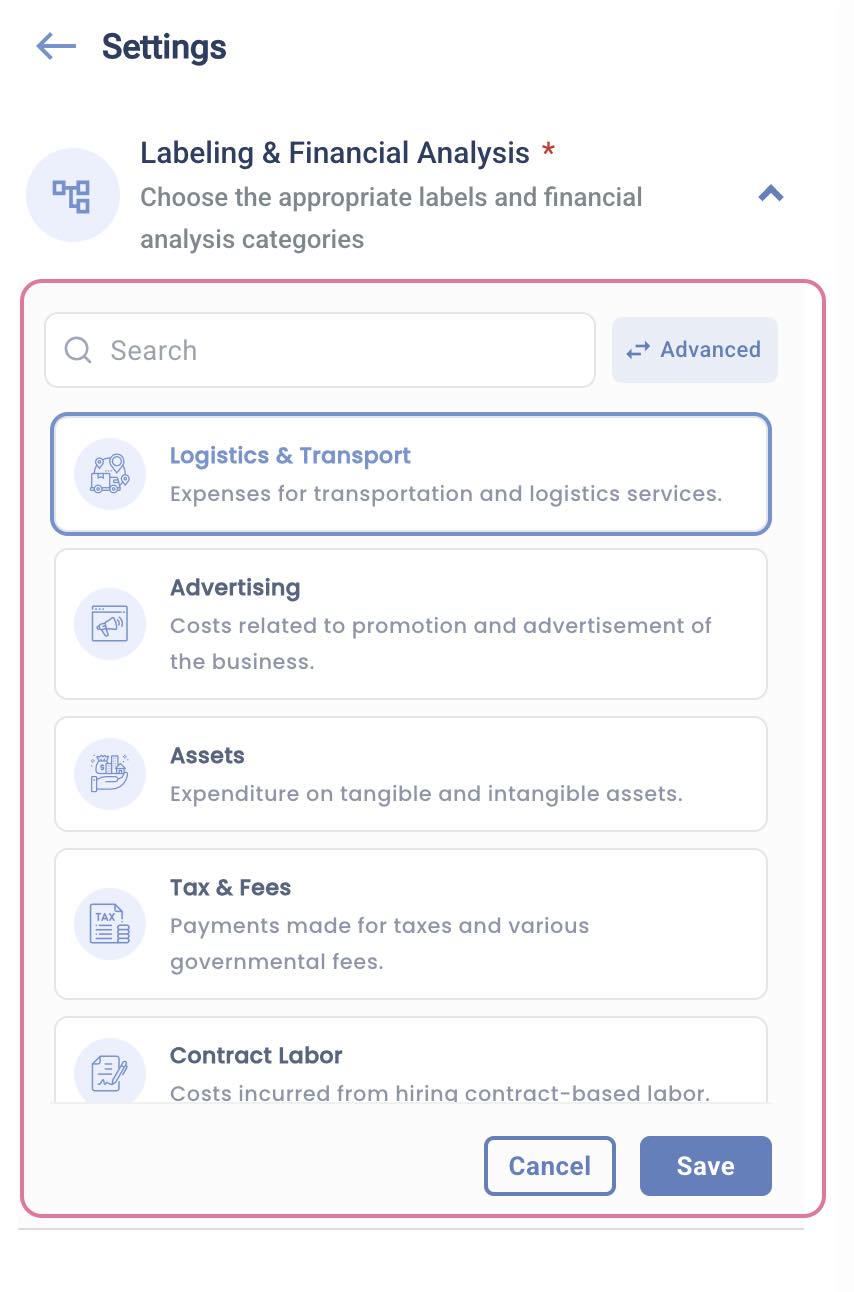
Task: Click the back arrow beside Settings
Action: [56, 46]
